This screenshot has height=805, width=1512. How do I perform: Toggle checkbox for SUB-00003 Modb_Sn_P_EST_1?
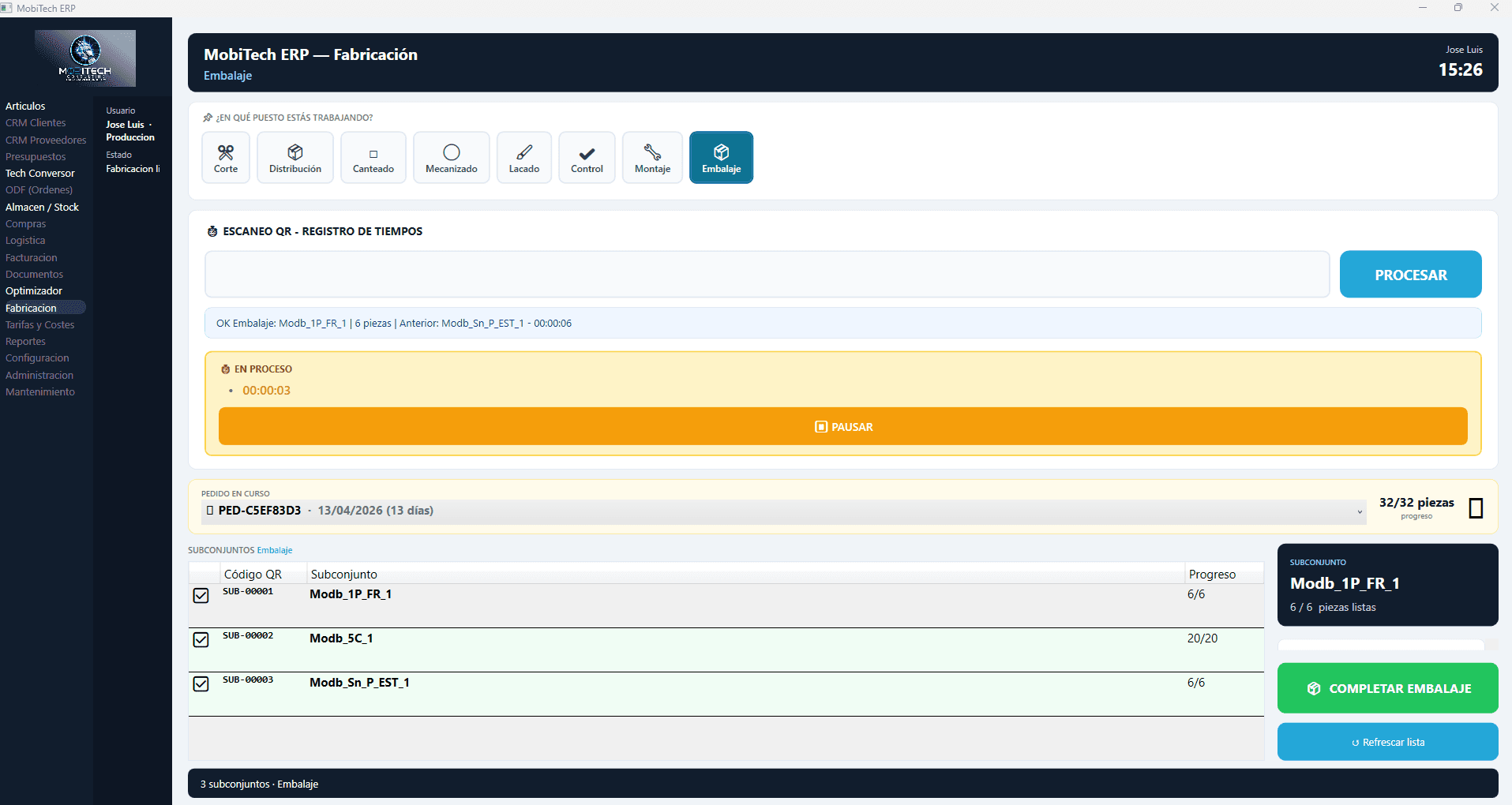pos(201,684)
